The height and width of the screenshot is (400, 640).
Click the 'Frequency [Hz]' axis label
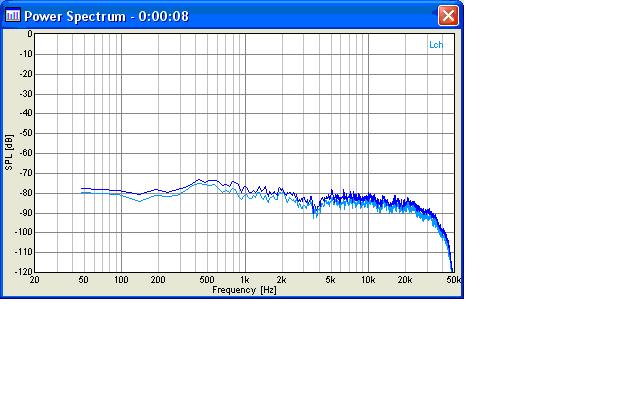(x=244, y=290)
